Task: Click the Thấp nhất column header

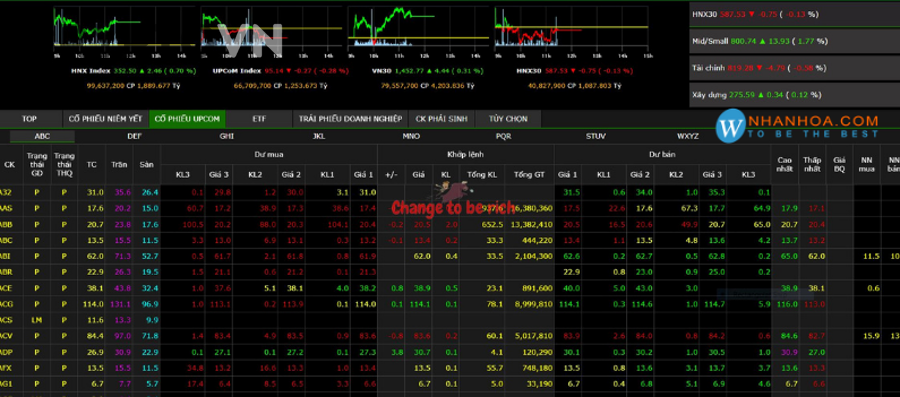Action: click(812, 165)
